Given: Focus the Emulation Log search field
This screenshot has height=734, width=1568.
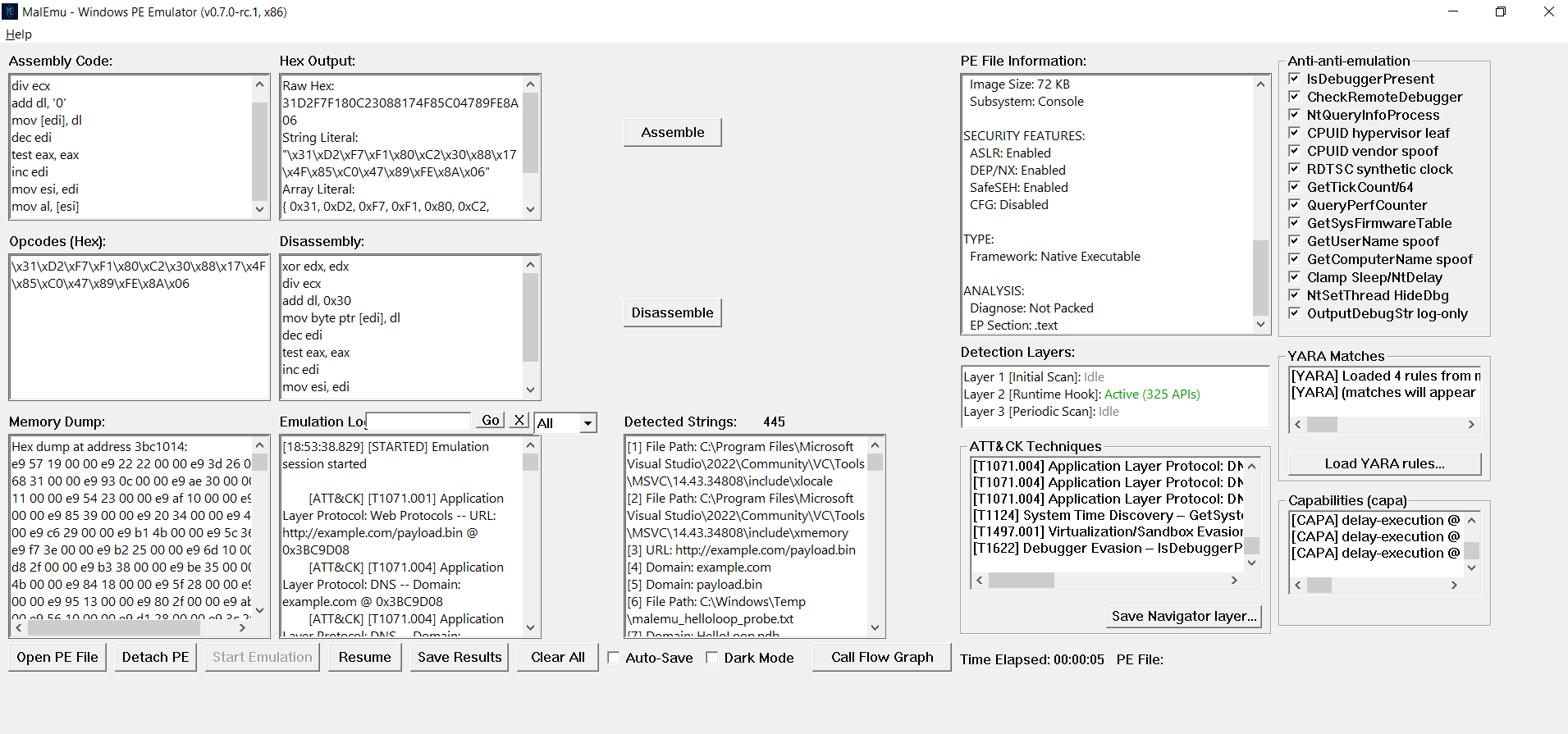Looking at the screenshot, I should point(418,421).
